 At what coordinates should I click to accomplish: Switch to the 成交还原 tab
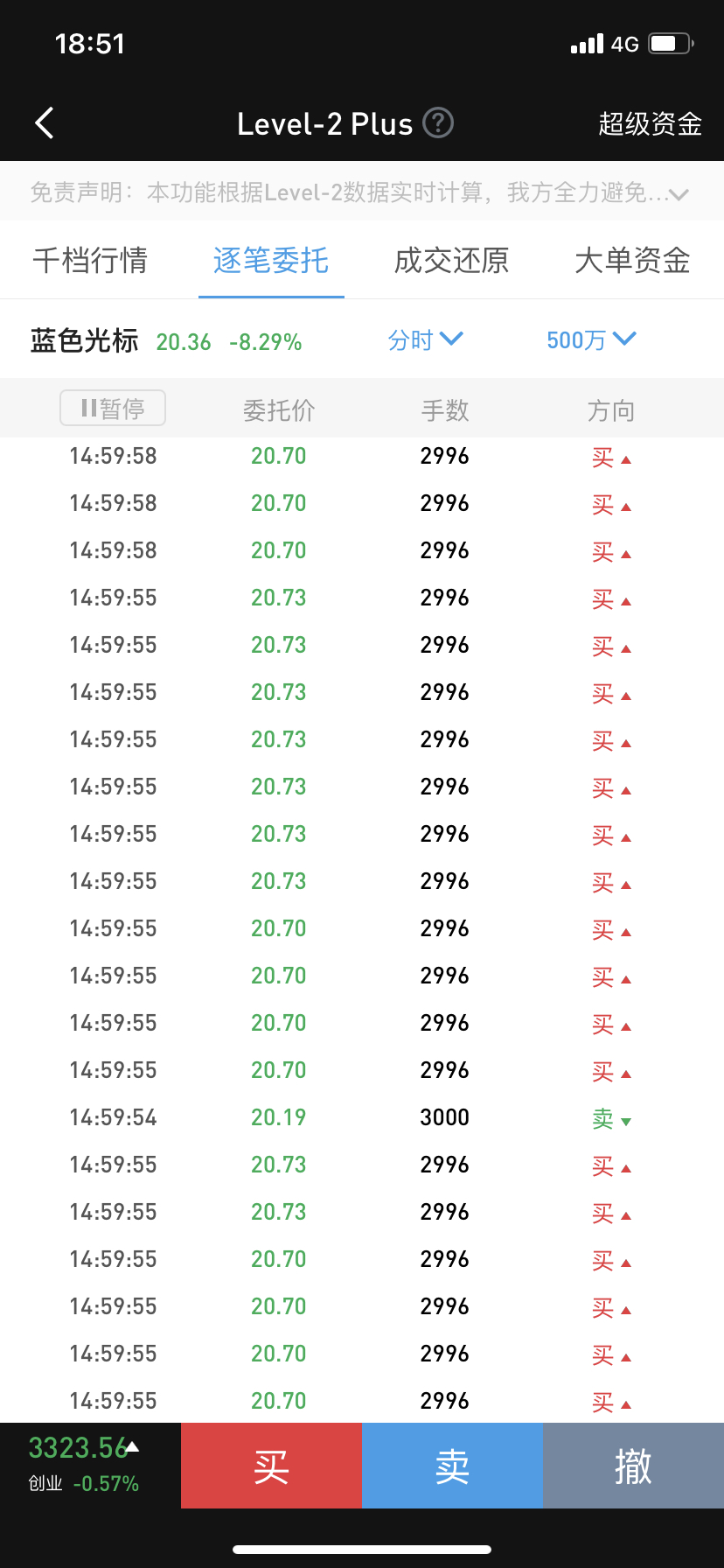[x=451, y=261]
